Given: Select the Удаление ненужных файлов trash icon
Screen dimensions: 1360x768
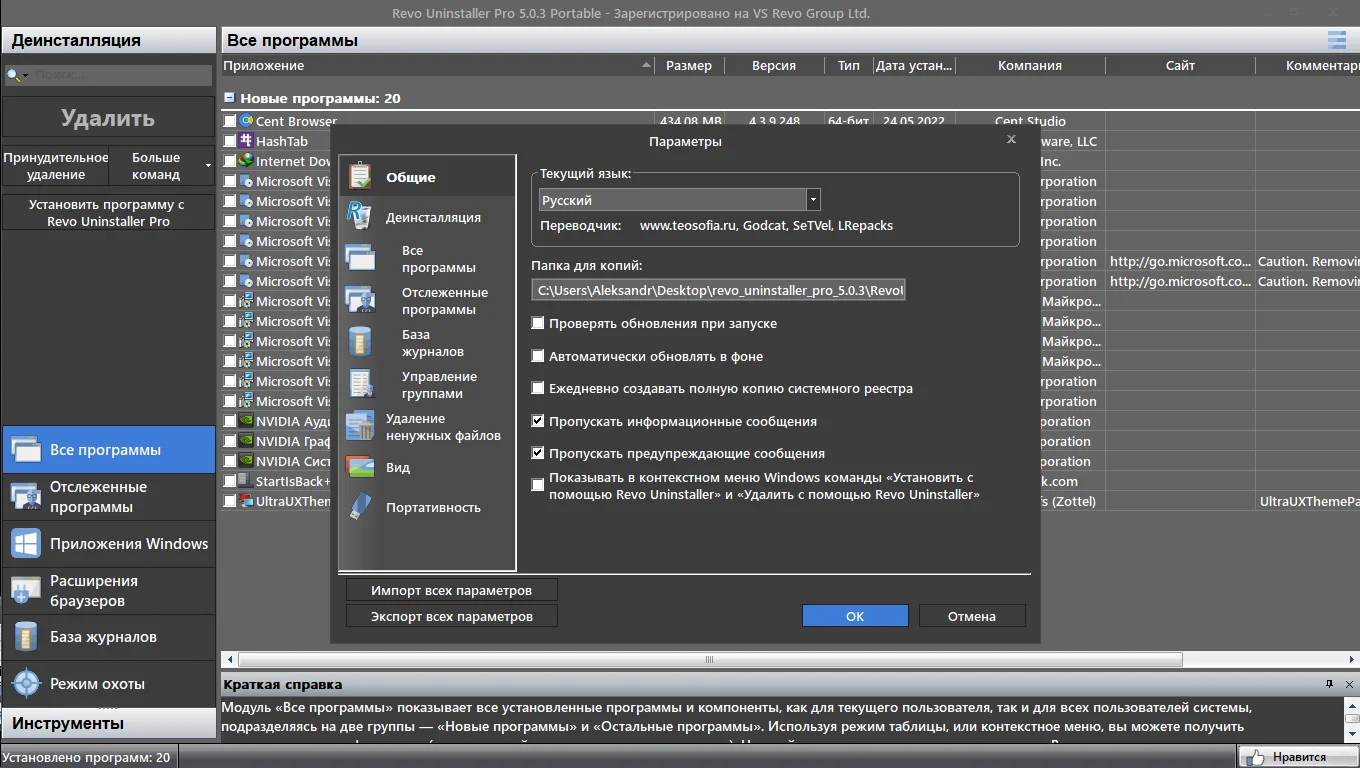Looking at the screenshot, I should click(x=360, y=426).
